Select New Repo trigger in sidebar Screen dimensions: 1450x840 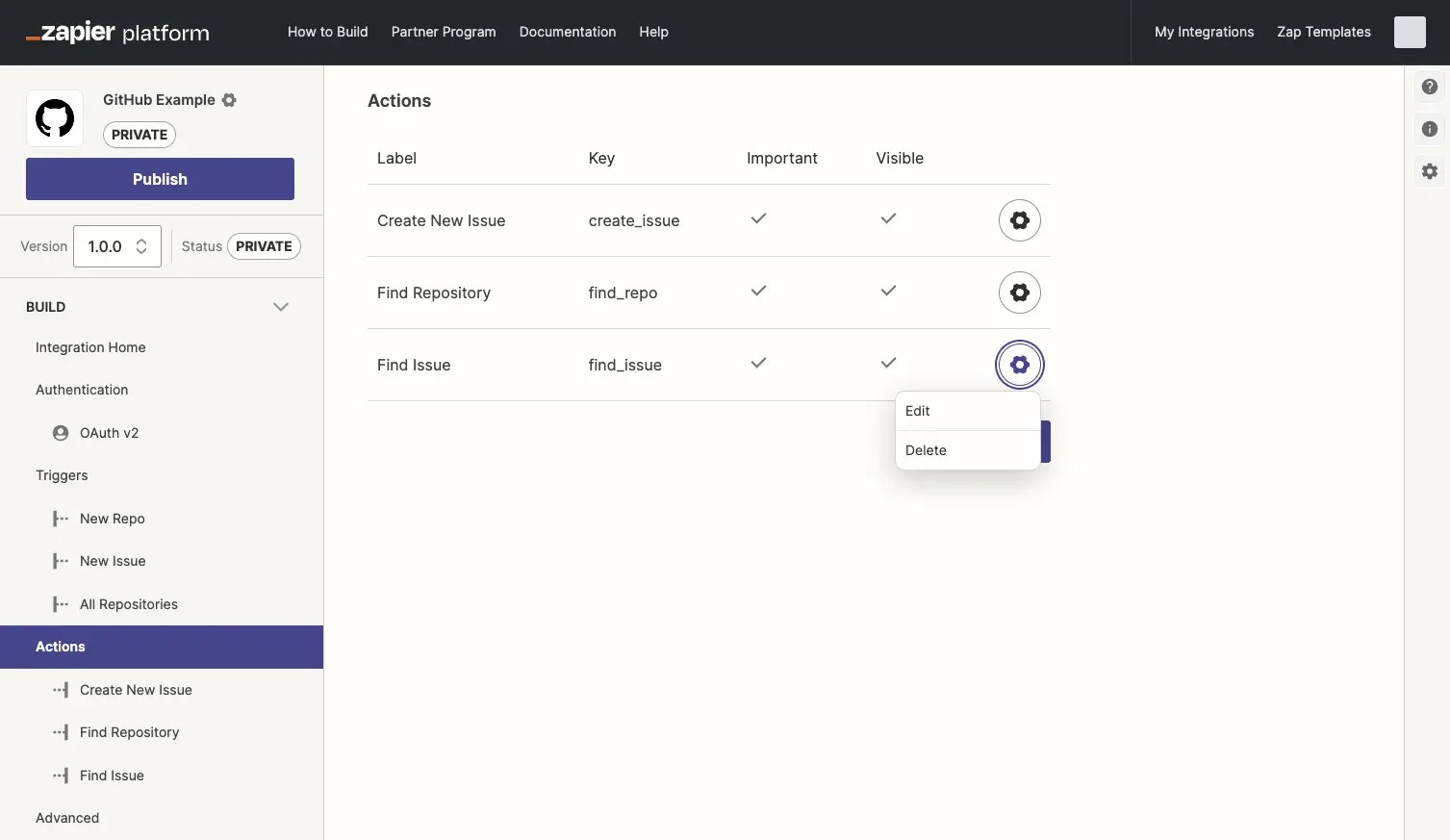113,519
